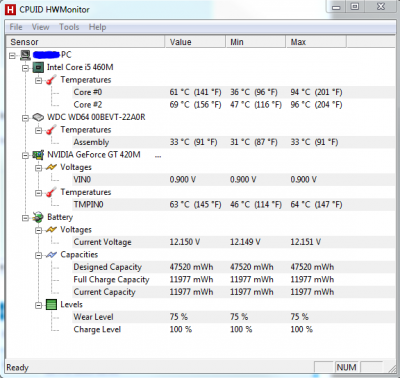This screenshot has height=378, width=400.
Task: Click the Value column header
Action: point(195,42)
